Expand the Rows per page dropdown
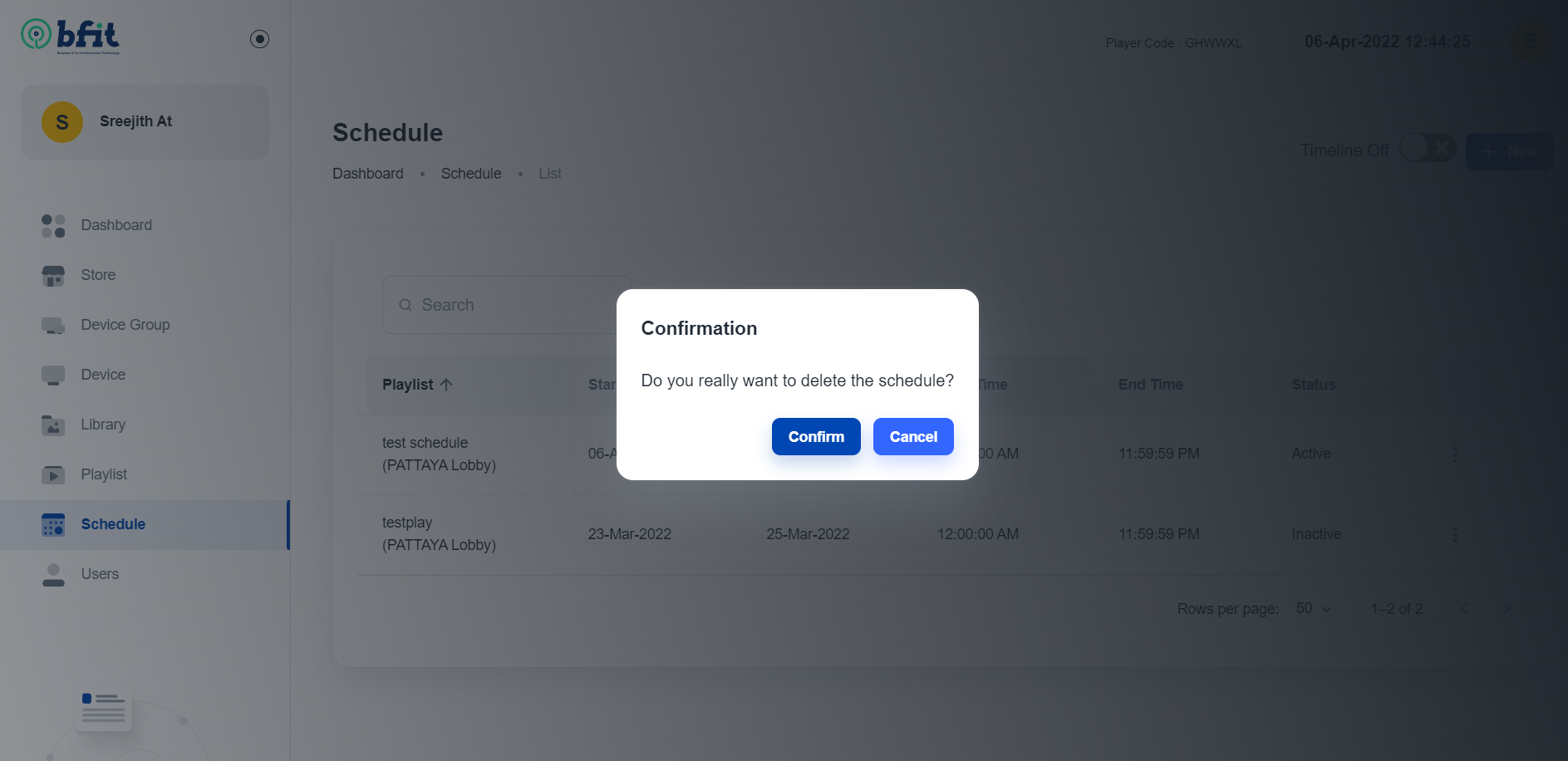The width and height of the screenshot is (1568, 761). [1314, 609]
